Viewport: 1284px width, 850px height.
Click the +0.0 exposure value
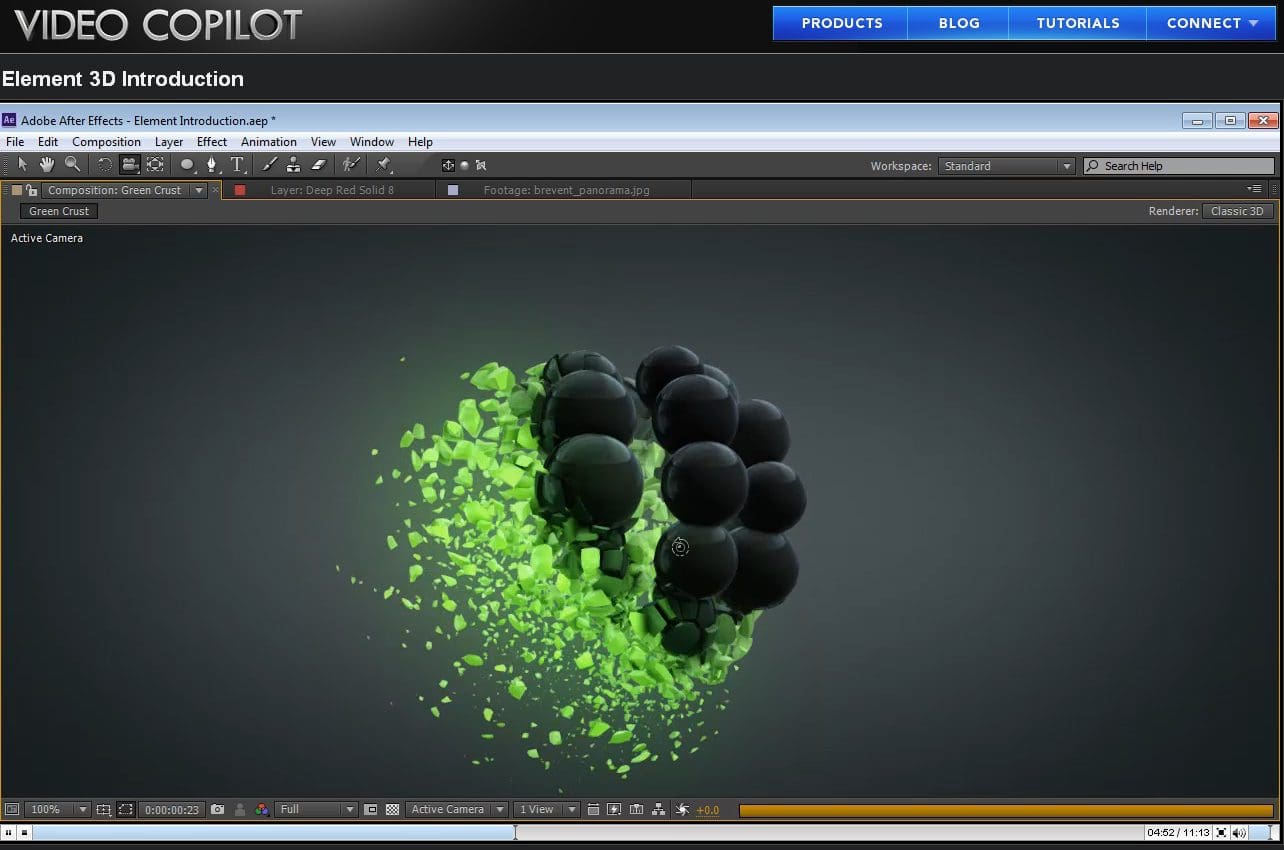pyautogui.click(x=707, y=810)
